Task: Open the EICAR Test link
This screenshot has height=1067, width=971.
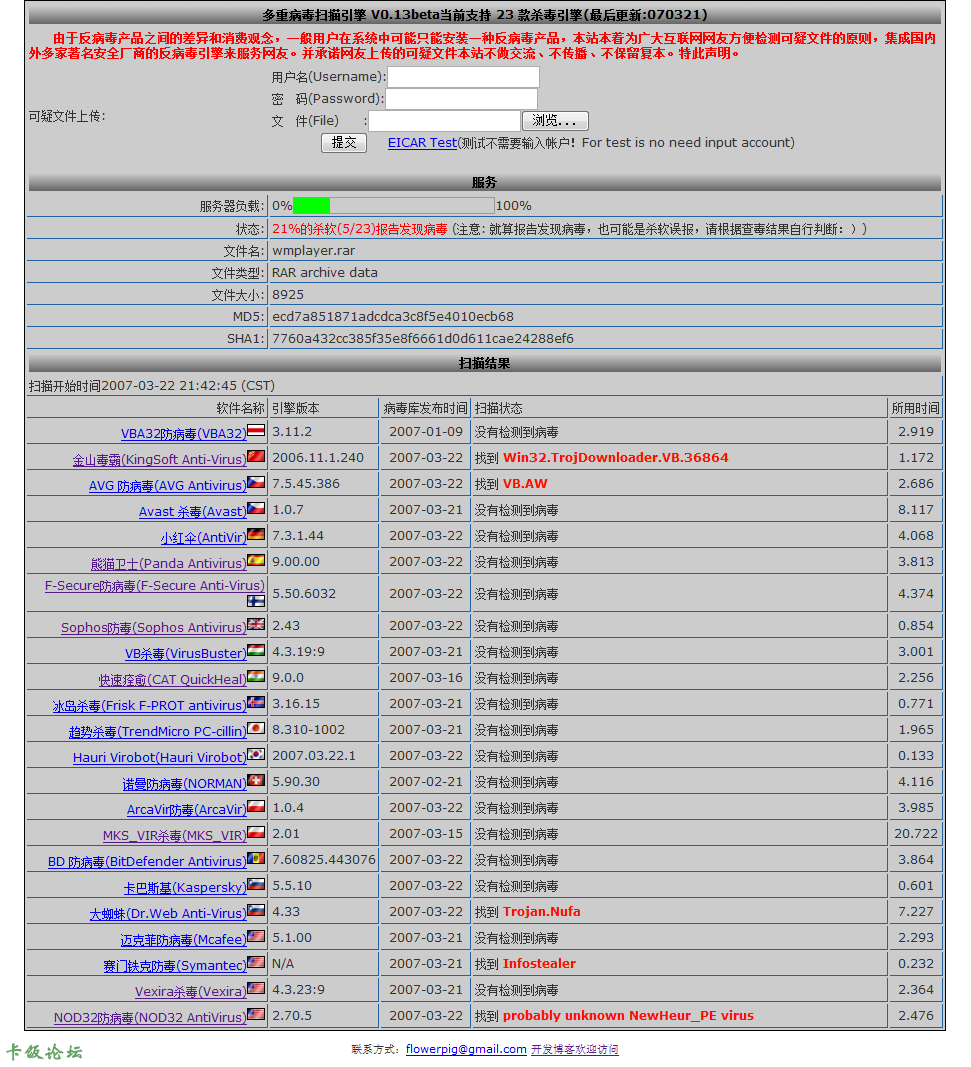Action: click(422, 142)
